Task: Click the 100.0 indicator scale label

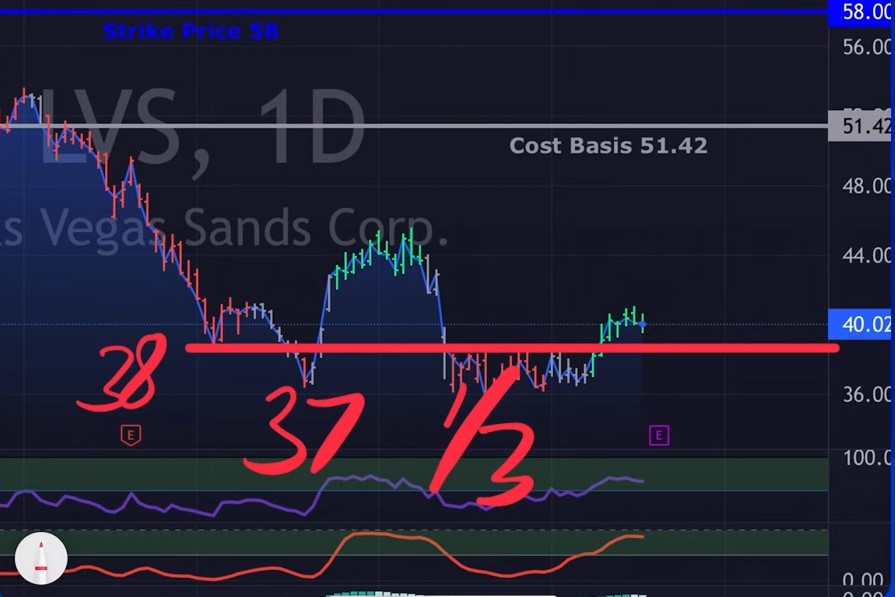Action: 867,457
